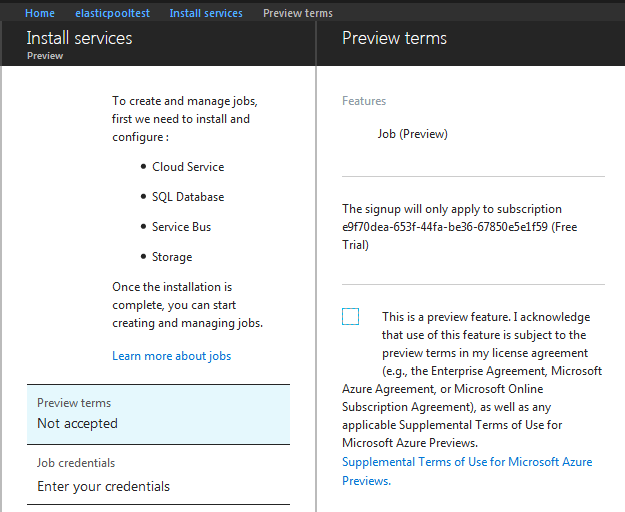This screenshot has width=625, height=512.
Task: Open the Learn more about jobs link
Action: click(171, 356)
